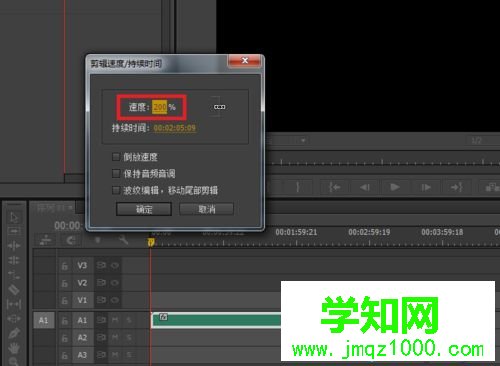500x366 pixels.
Task: Enable the 波纹编辑 ripple edit checkbox
Action: click(x=116, y=190)
